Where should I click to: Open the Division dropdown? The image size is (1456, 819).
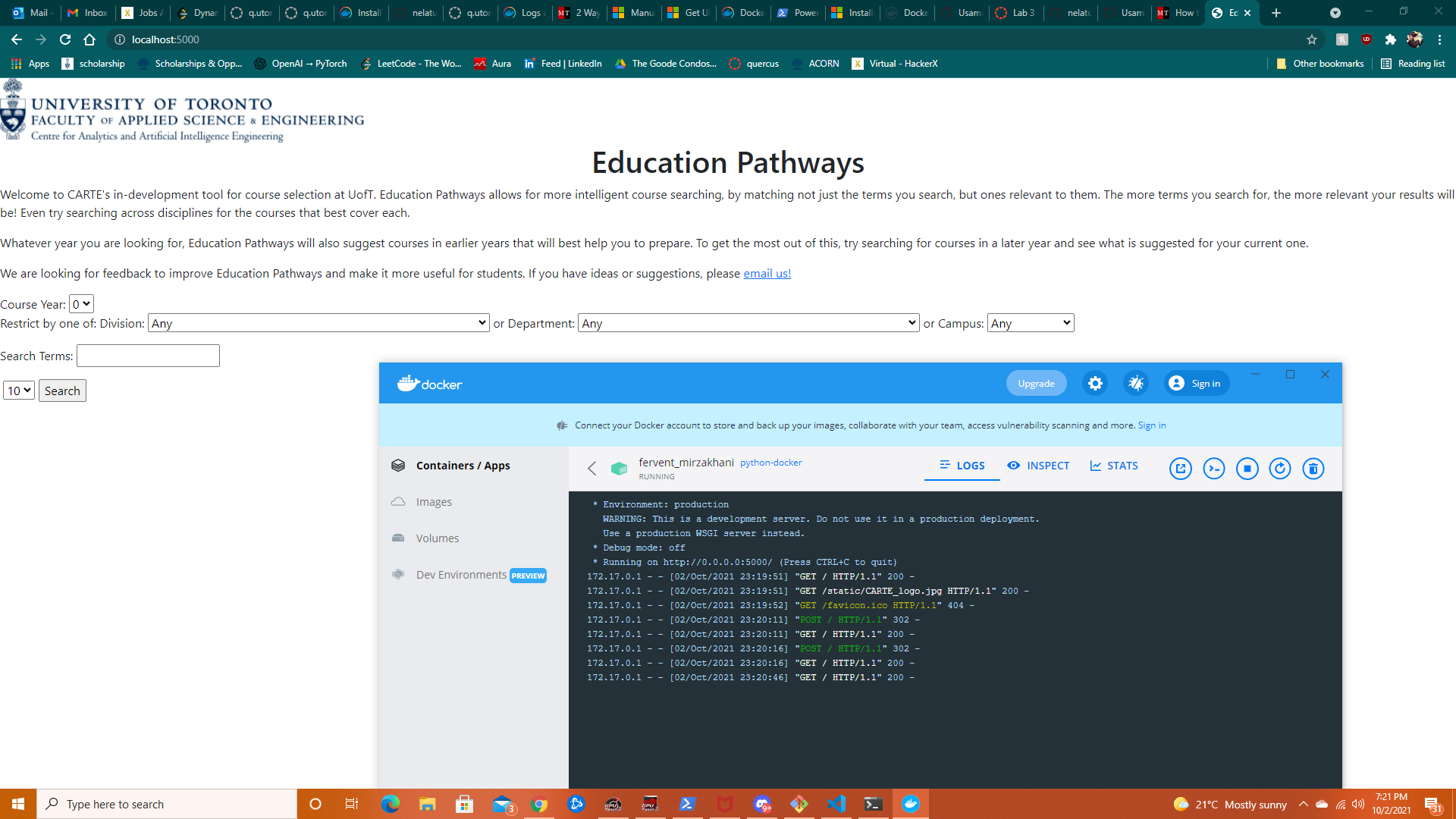click(318, 322)
